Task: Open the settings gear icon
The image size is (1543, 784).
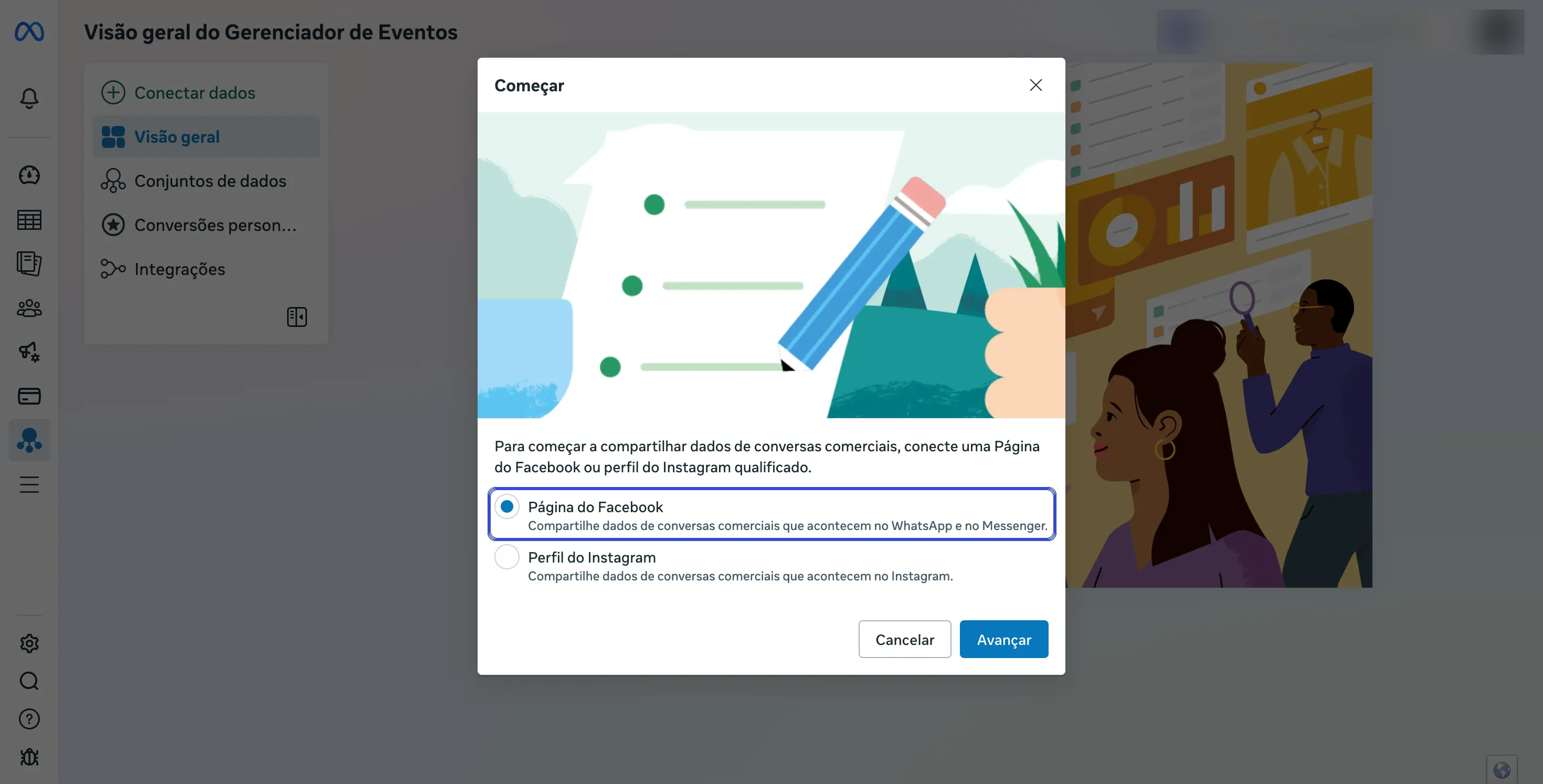Action: [29, 643]
